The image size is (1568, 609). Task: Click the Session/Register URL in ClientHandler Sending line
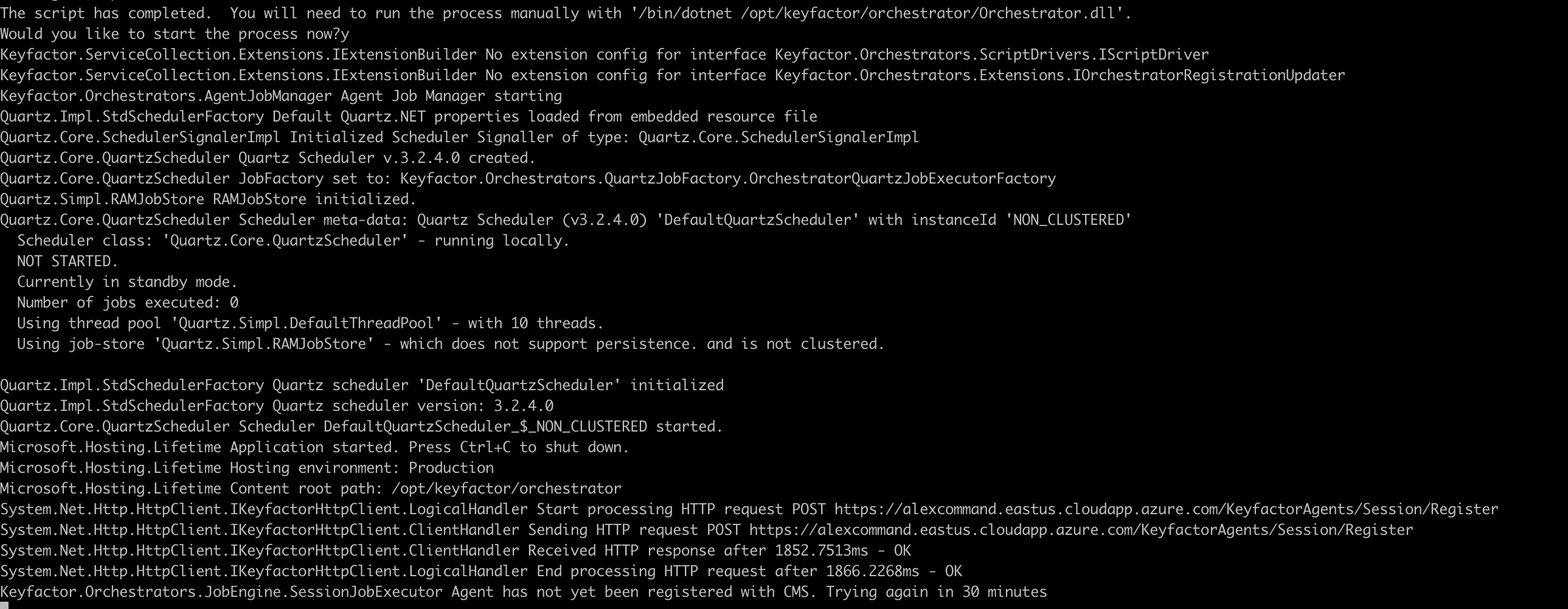1080,530
